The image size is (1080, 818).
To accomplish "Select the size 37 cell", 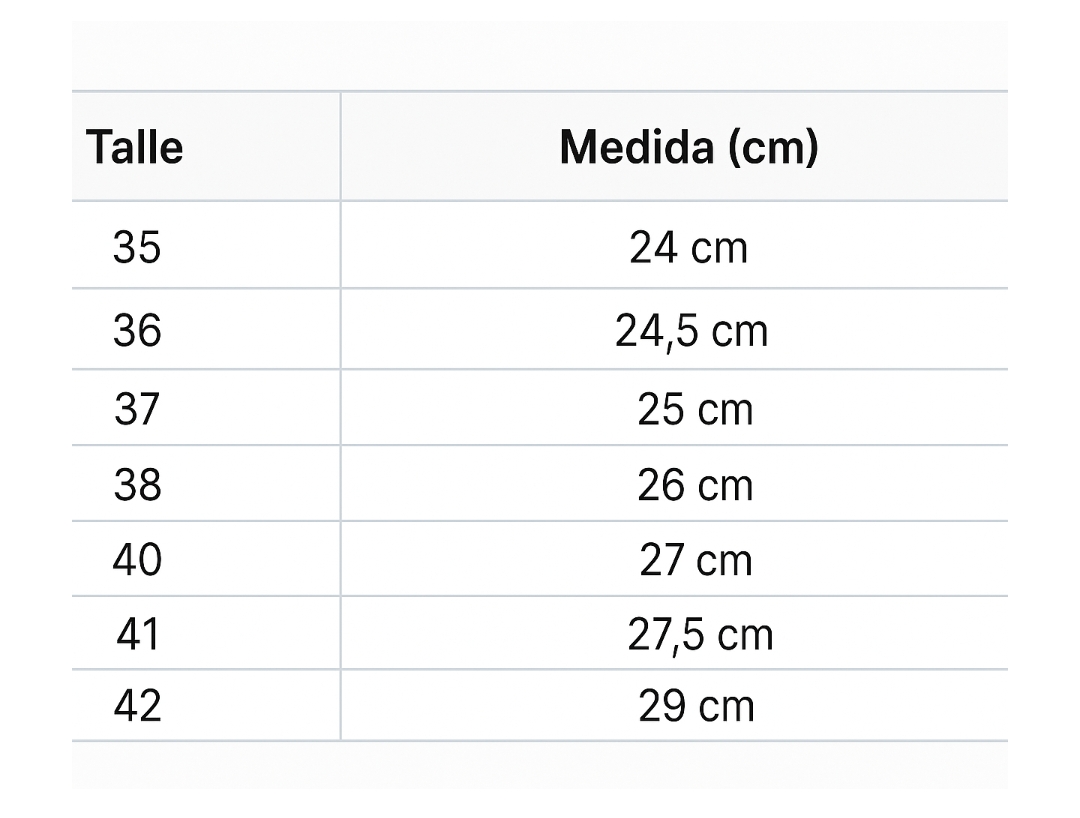I will click(x=137, y=408).
